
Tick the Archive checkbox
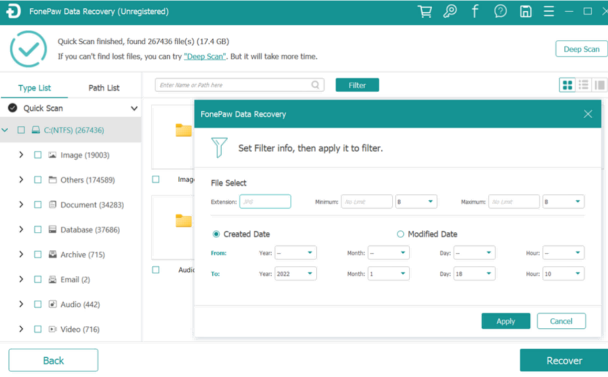pyautogui.click(x=38, y=254)
